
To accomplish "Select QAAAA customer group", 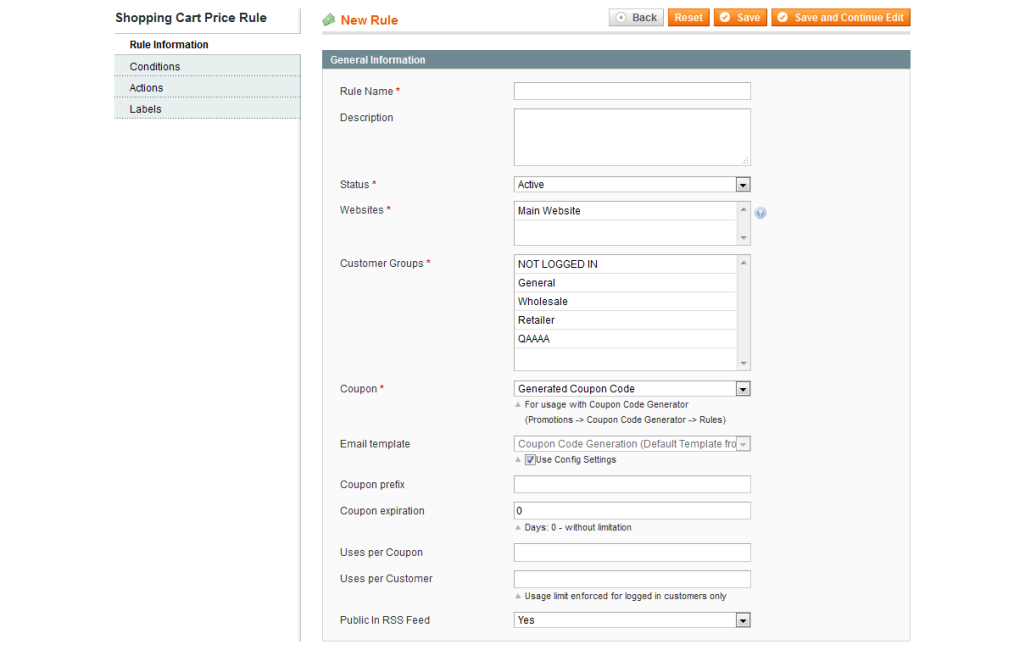I will (625, 339).
